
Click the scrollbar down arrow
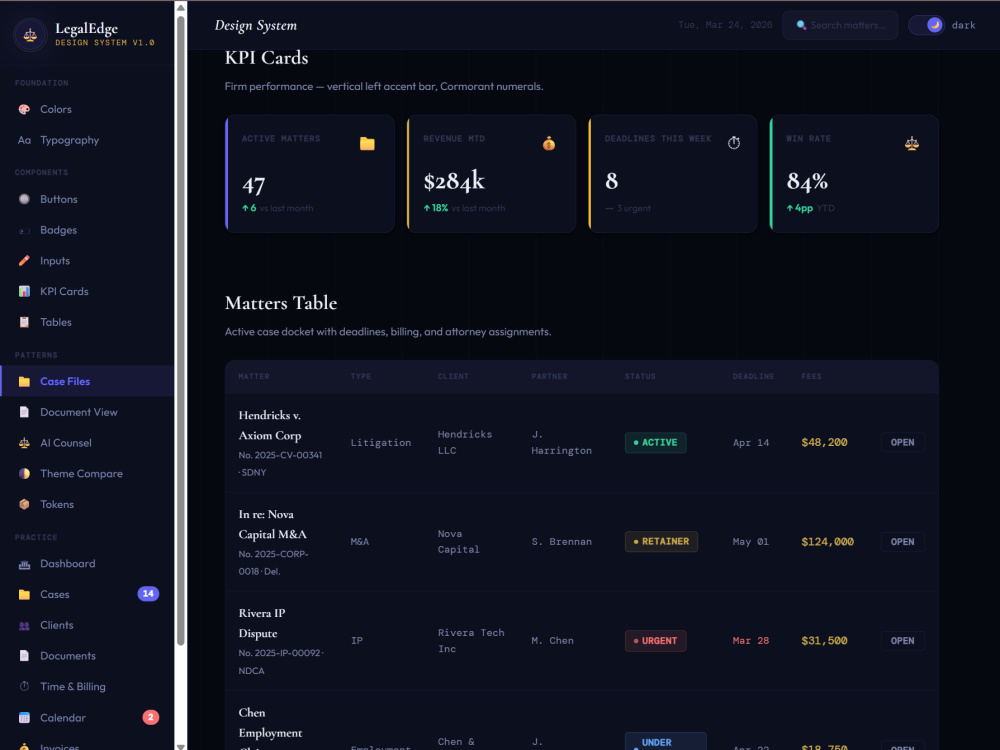point(181,745)
